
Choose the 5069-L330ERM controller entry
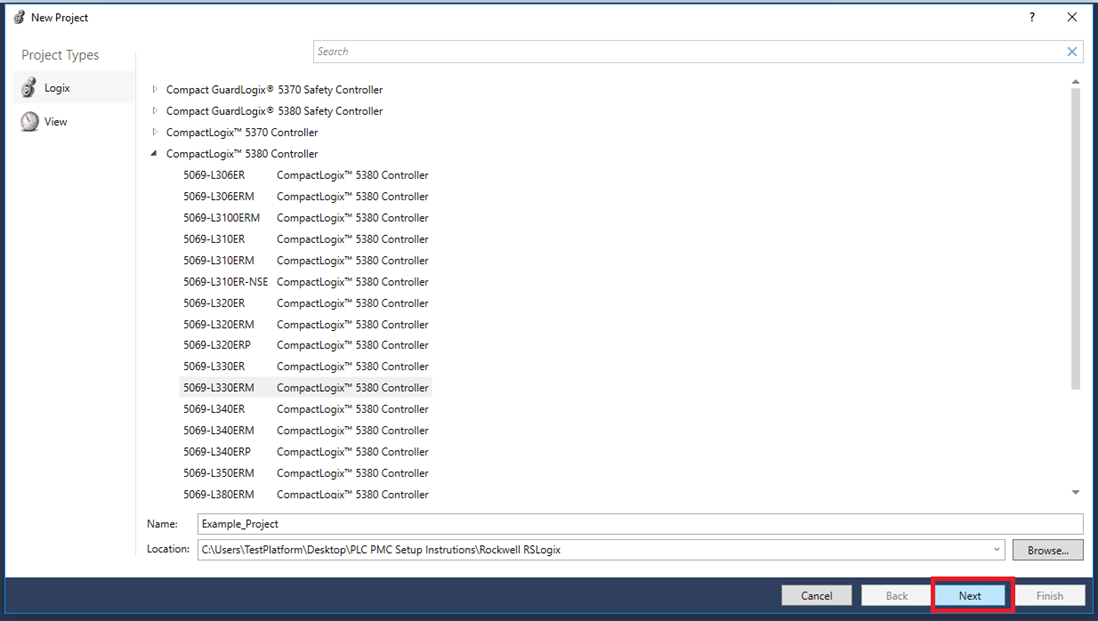219,388
